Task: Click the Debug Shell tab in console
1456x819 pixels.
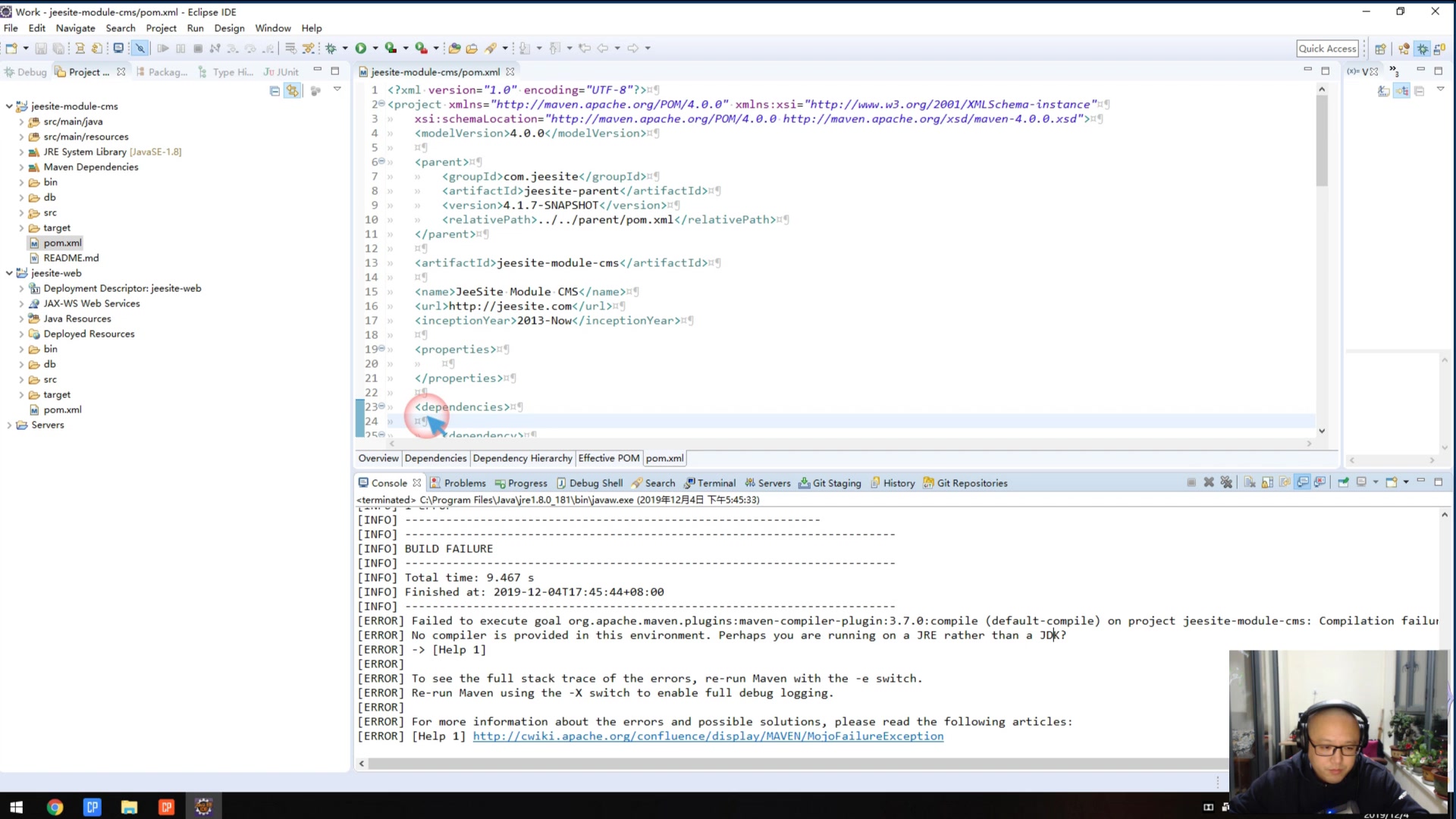Action: [x=596, y=483]
